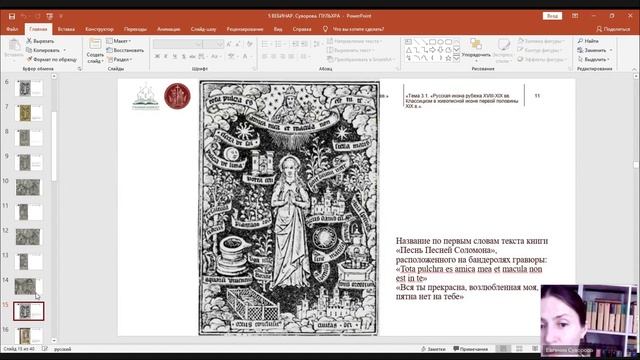Start slideshow from the quick access toolbar icon
Image resolution: width=640 pixels, height=360 pixels.
tap(49, 16)
